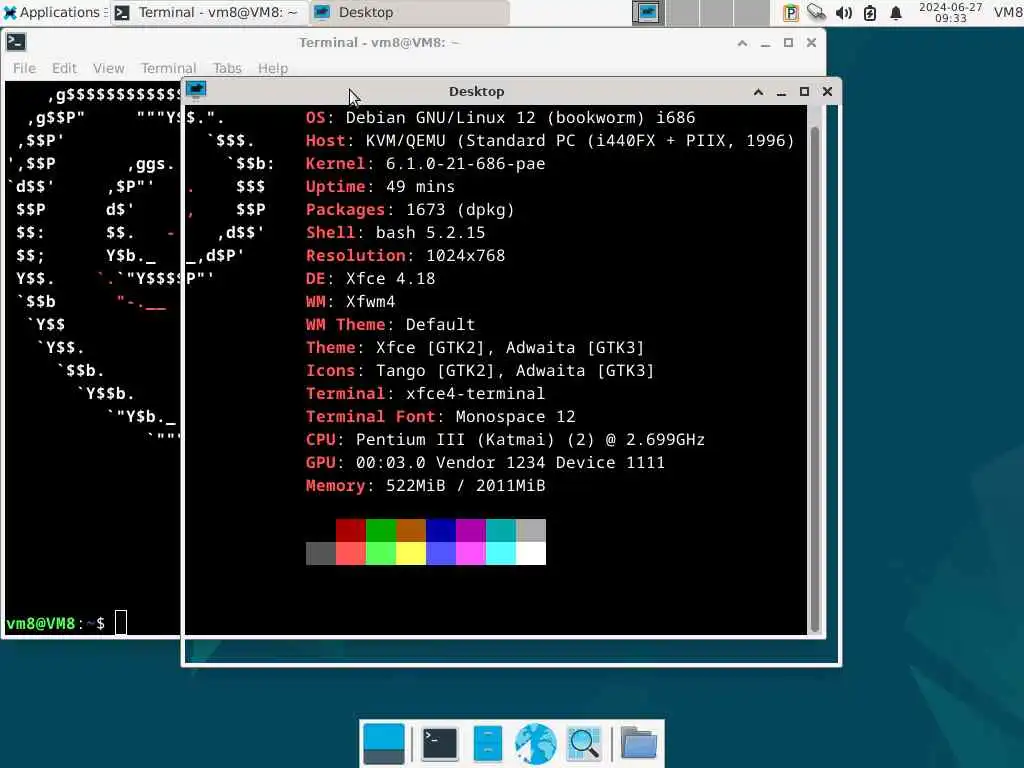This screenshot has height=768, width=1024.
Task: Open the network connection tray icon
Action: pyautogui.click(x=816, y=12)
